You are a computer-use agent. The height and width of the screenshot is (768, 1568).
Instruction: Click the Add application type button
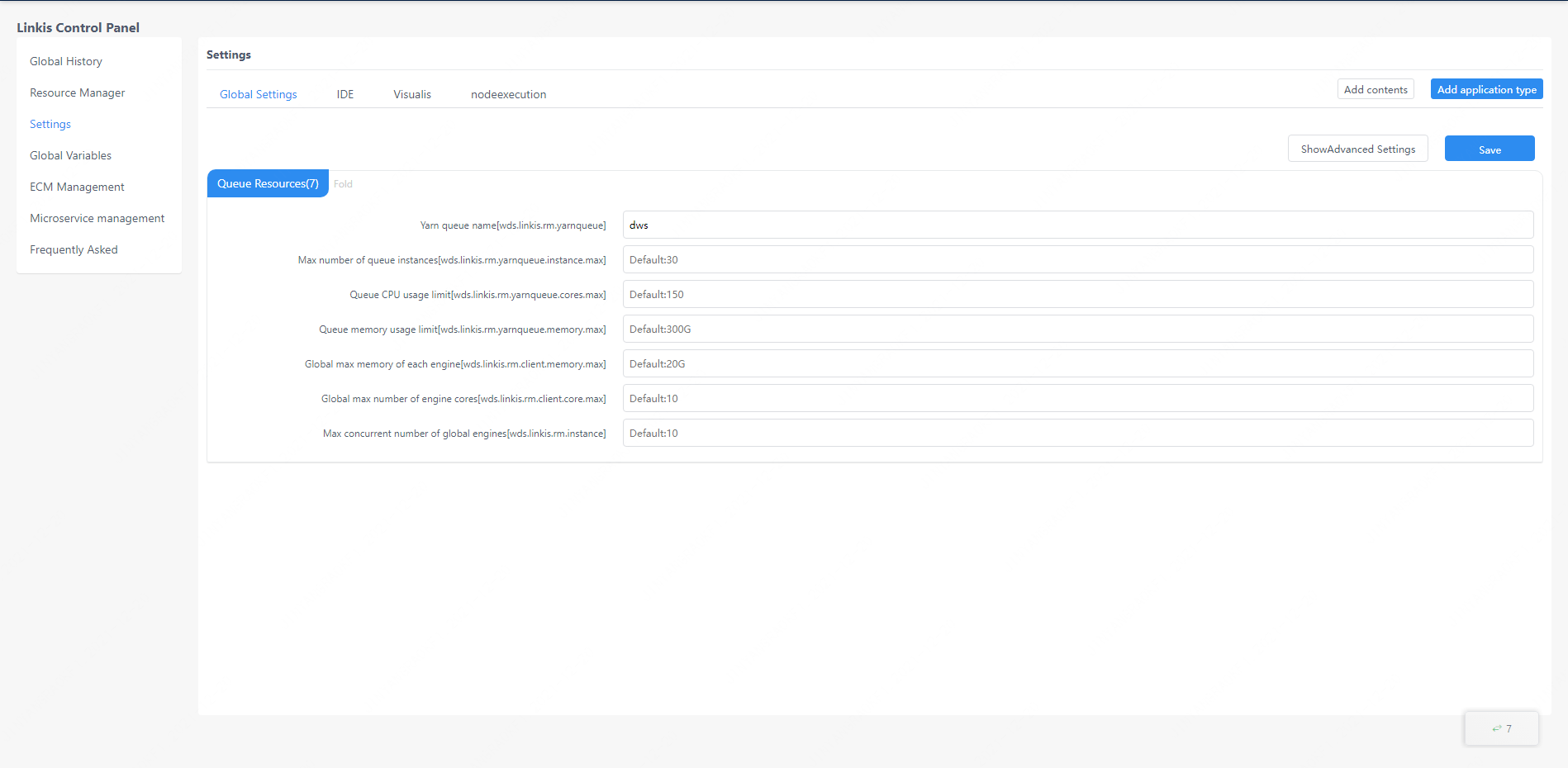click(1486, 89)
